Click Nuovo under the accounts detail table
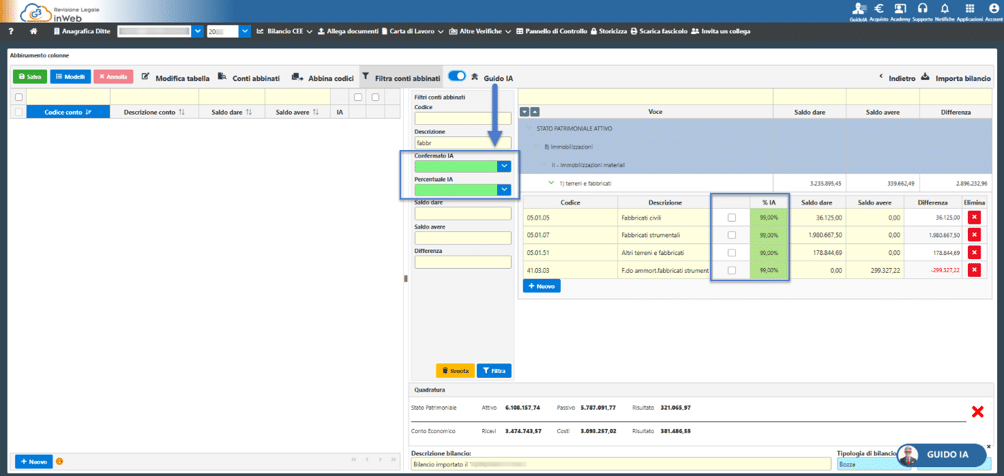 coord(542,286)
